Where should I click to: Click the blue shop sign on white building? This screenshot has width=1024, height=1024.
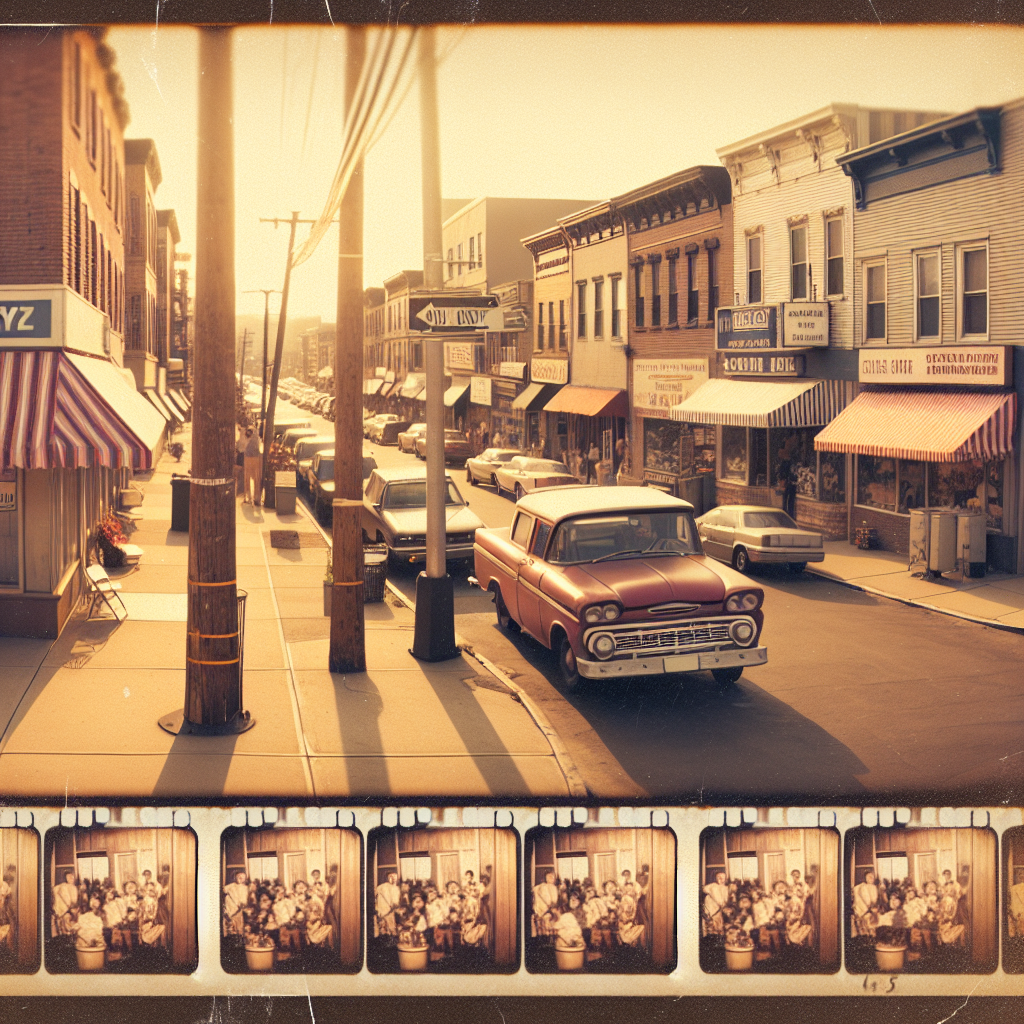coord(746,327)
